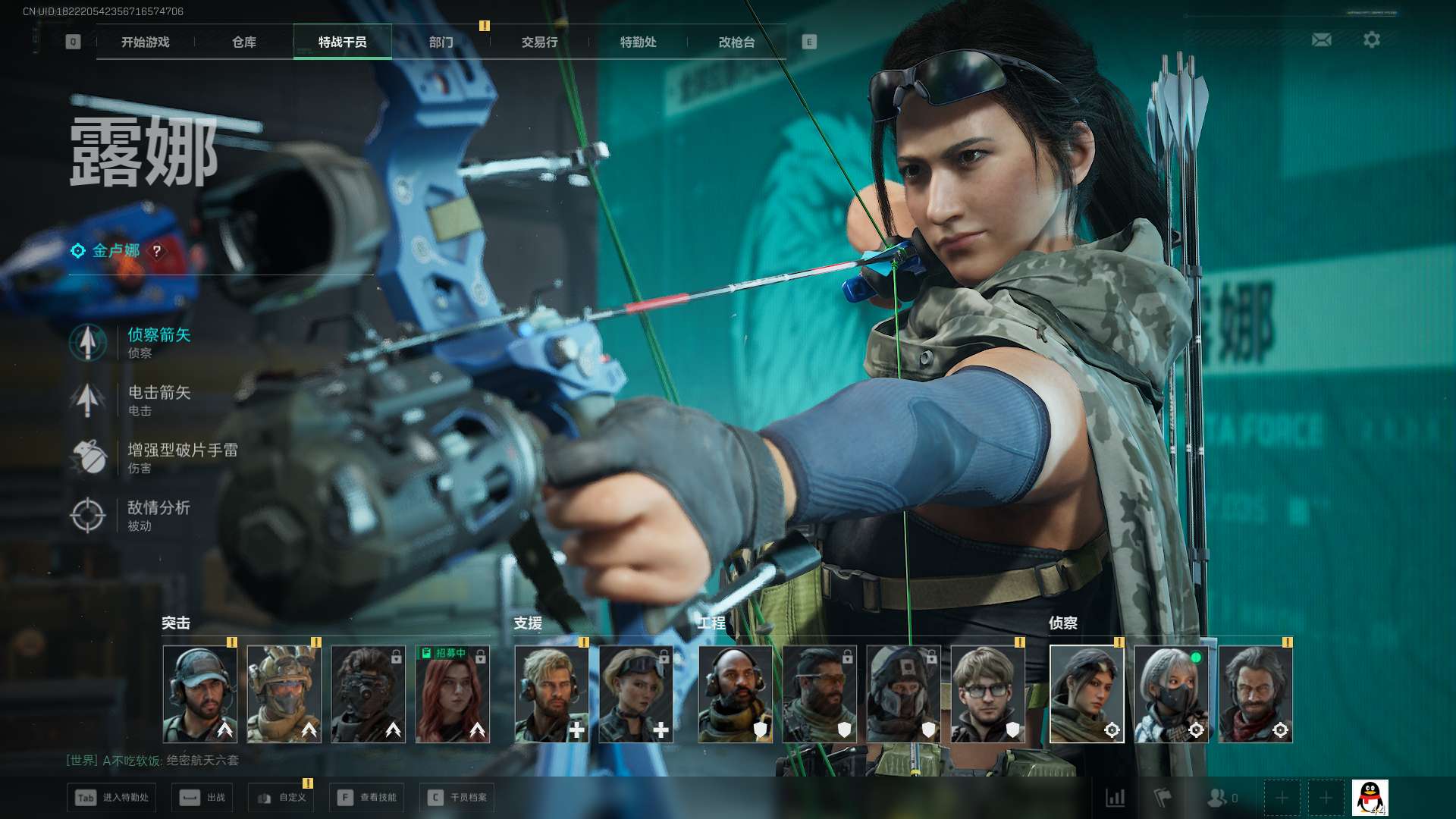The height and width of the screenshot is (819, 1456).
Task: Click the question mark next to 金卢娜
Action: point(157,250)
